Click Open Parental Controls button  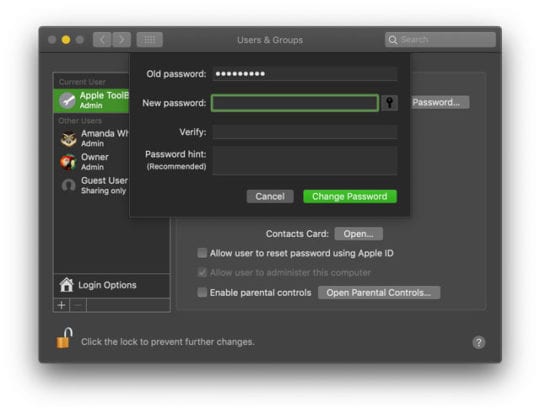click(379, 292)
